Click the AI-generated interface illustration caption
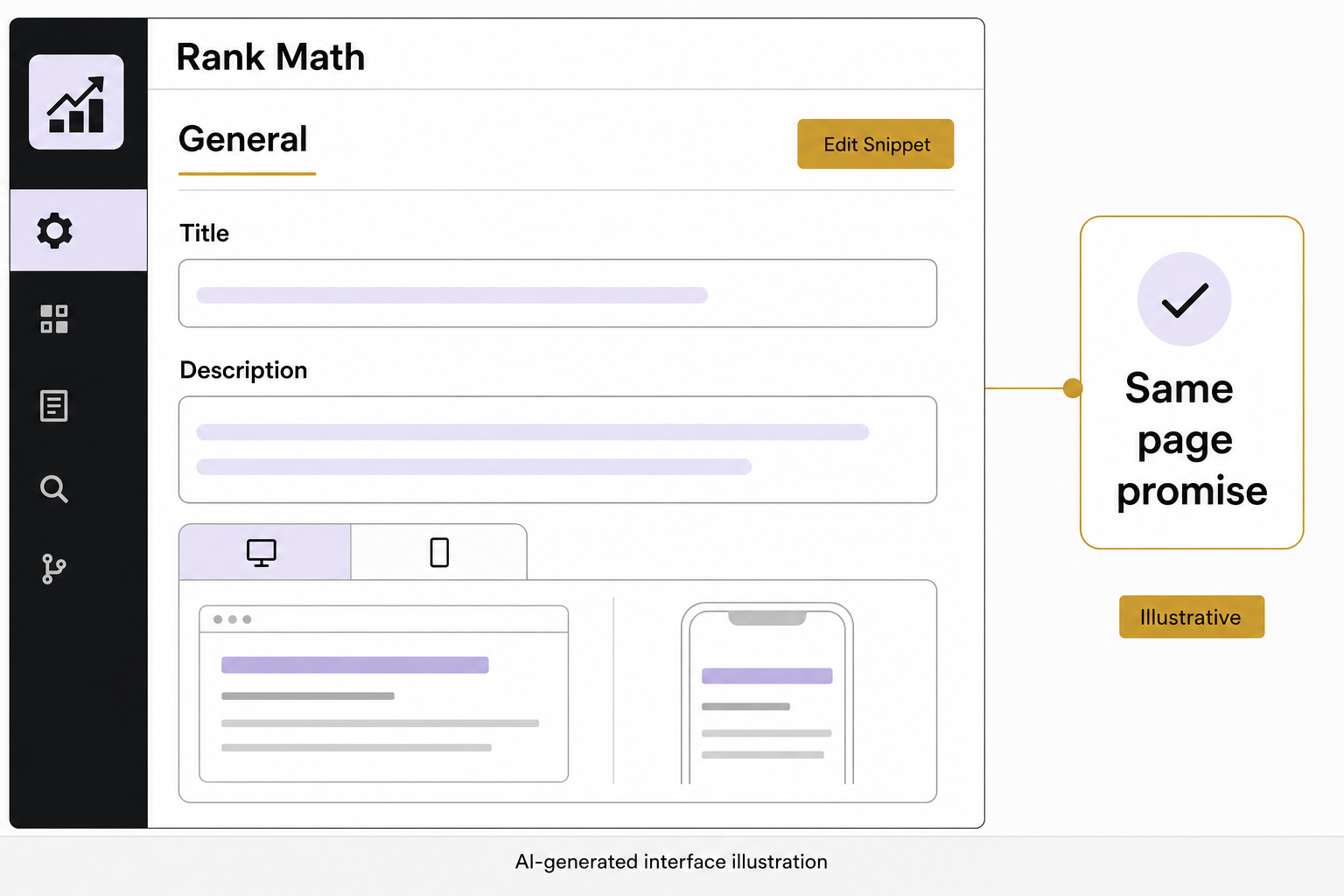The width and height of the screenshot is (1344, 896). point(671,862)
